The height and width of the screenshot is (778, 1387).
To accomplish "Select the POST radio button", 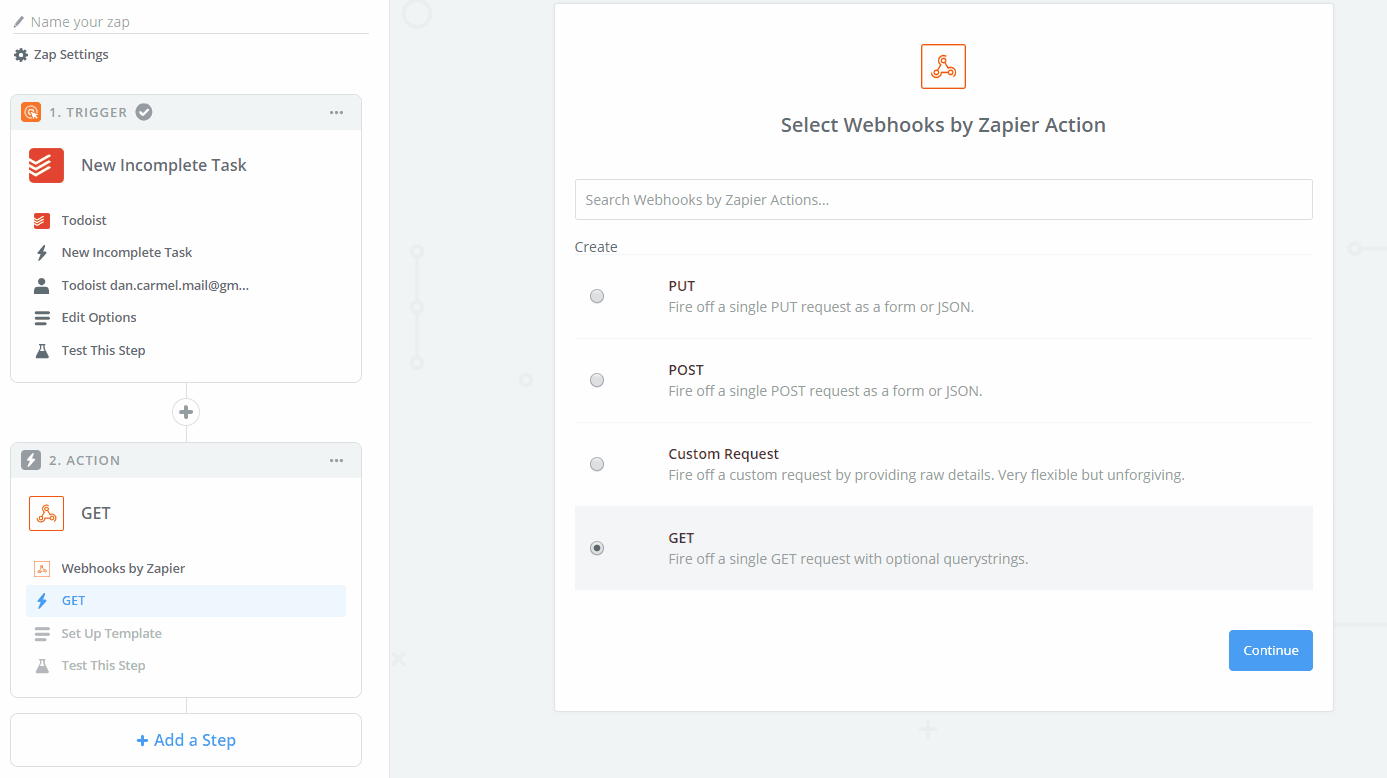I will tap(597, 380).
